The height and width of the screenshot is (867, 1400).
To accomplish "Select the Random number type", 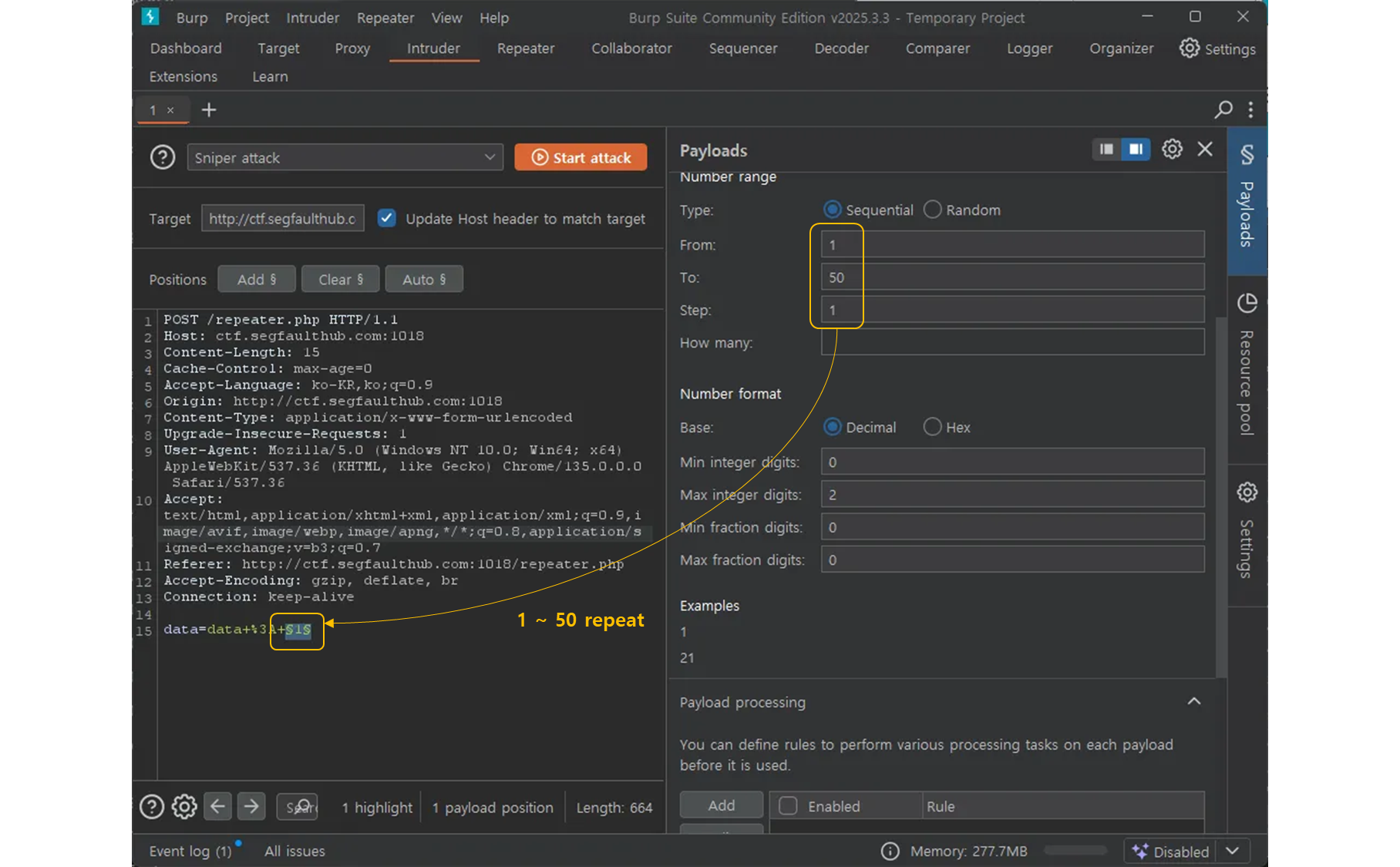I will (933, 210).
